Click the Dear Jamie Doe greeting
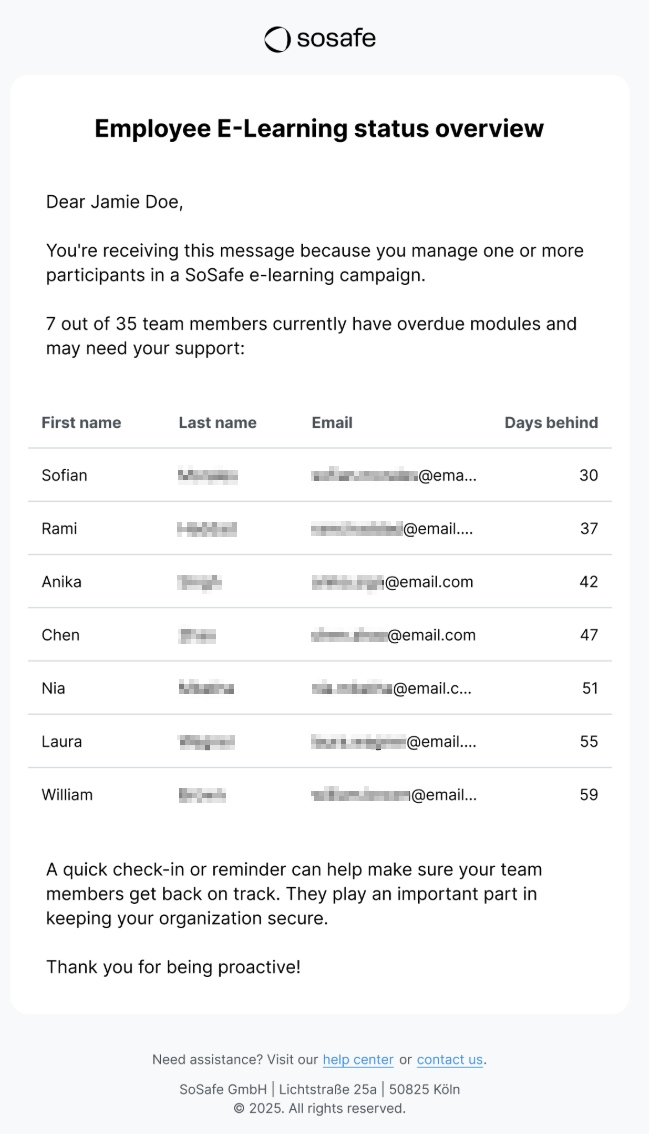 (115, 202)
